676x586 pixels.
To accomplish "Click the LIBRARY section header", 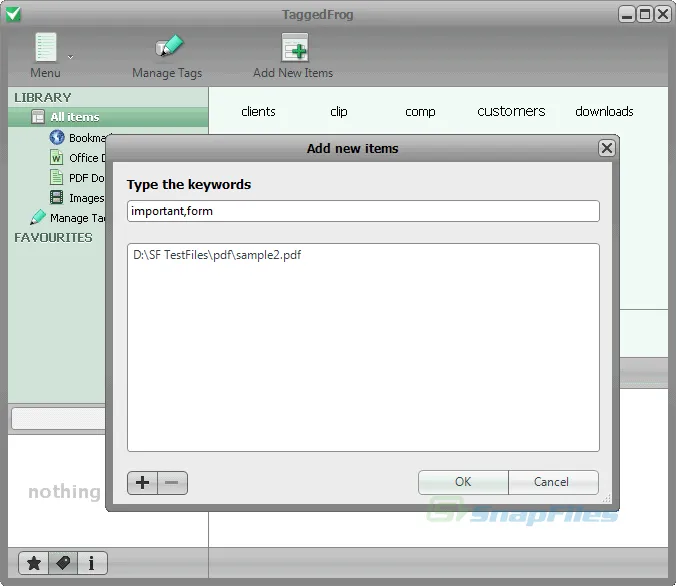I will coord(43,97).
